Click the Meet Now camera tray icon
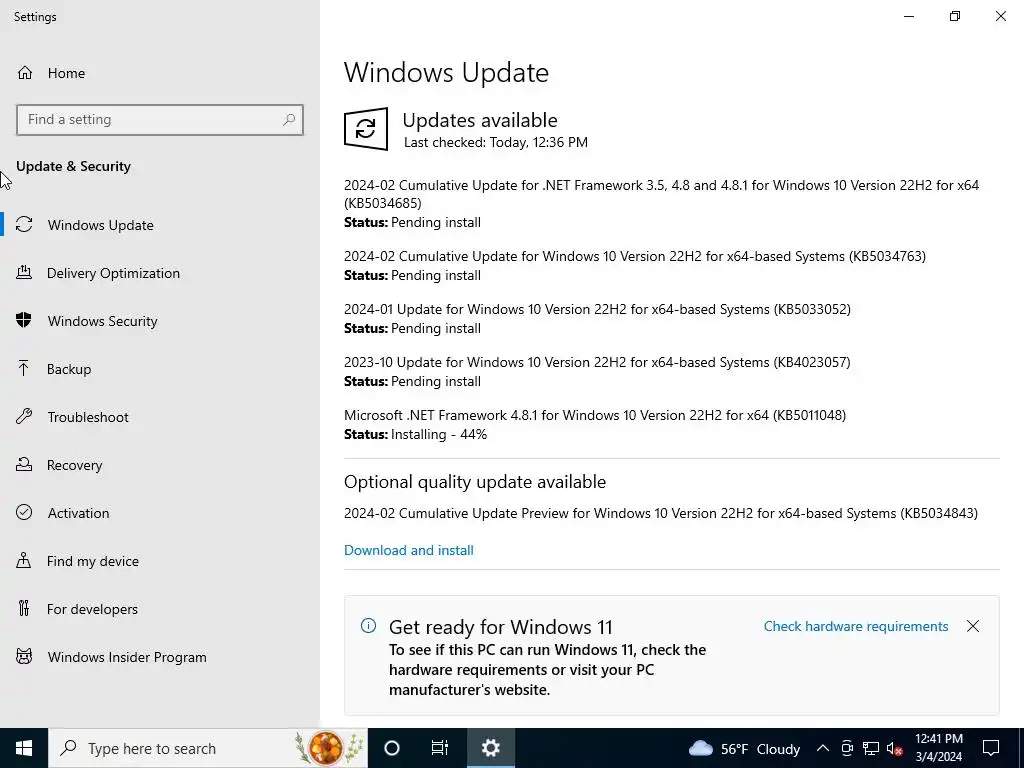Image resolution: width=1024 pixels, height=768 pixels. click(847, 748)
